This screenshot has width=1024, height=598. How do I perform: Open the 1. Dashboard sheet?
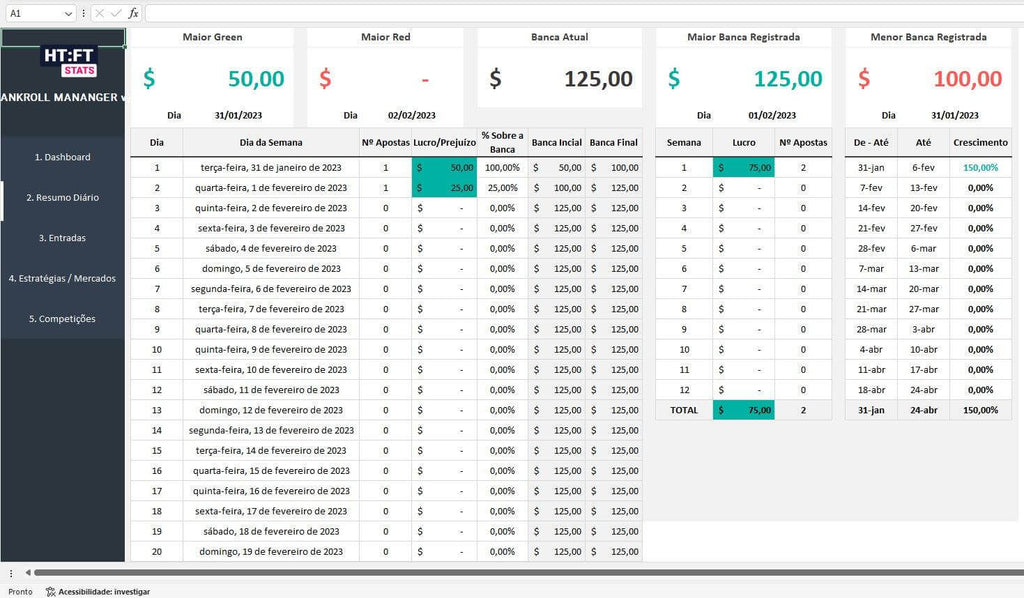[x=62, y=157]
